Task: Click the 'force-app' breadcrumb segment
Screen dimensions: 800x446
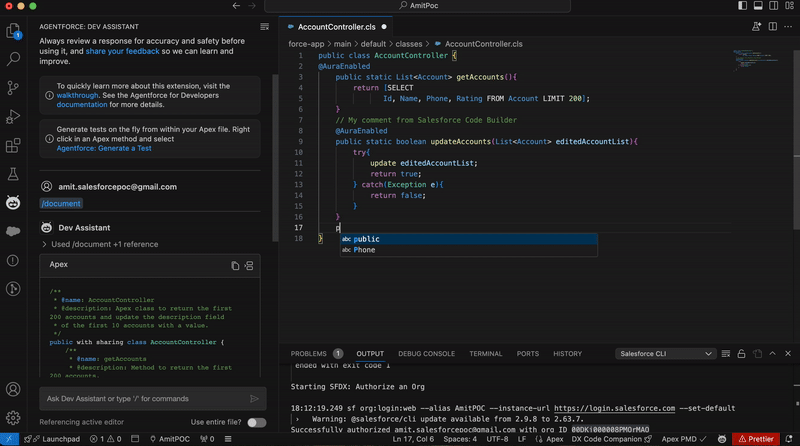Action: (x=306, y=44)
